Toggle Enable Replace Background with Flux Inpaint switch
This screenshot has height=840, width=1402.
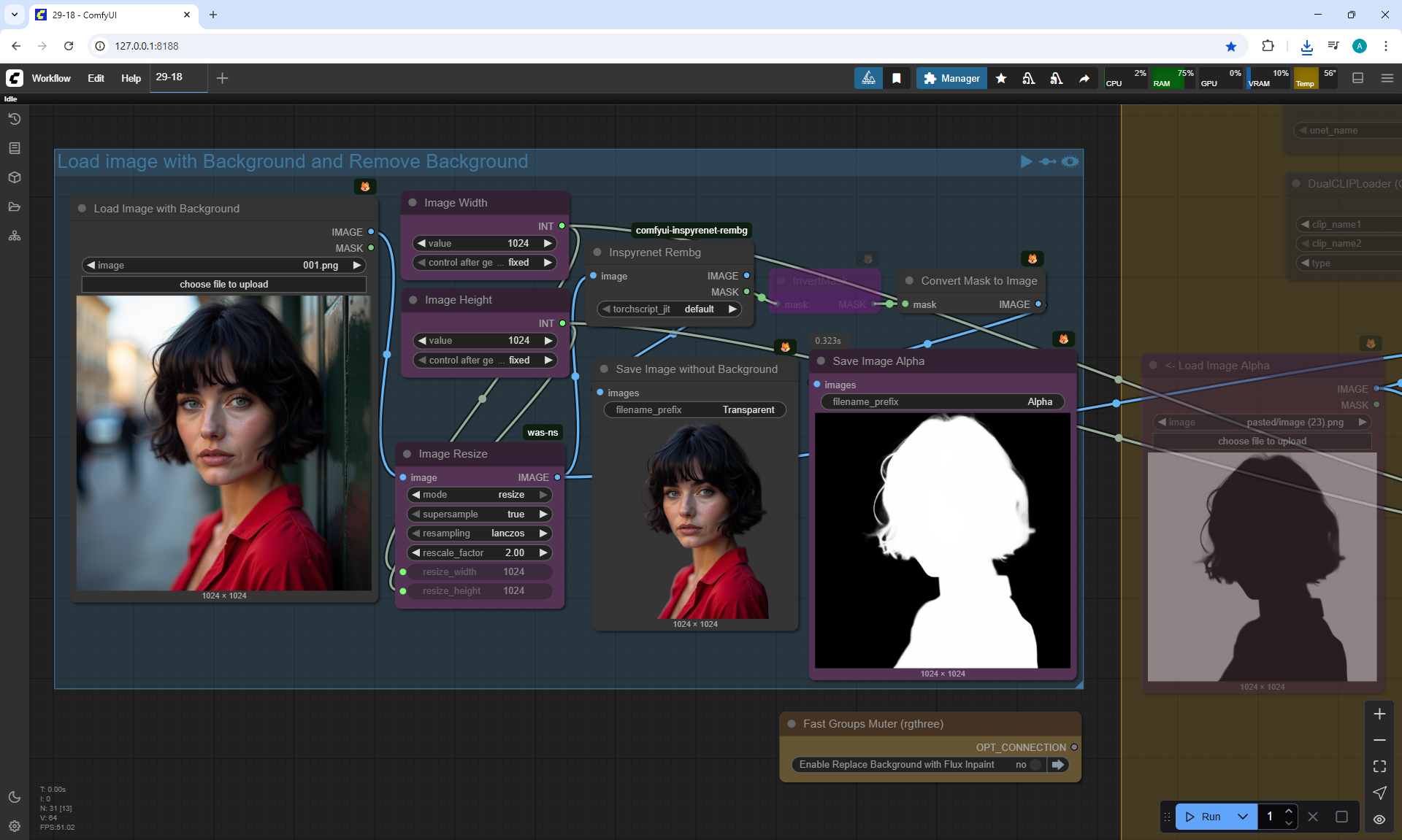1035,764
